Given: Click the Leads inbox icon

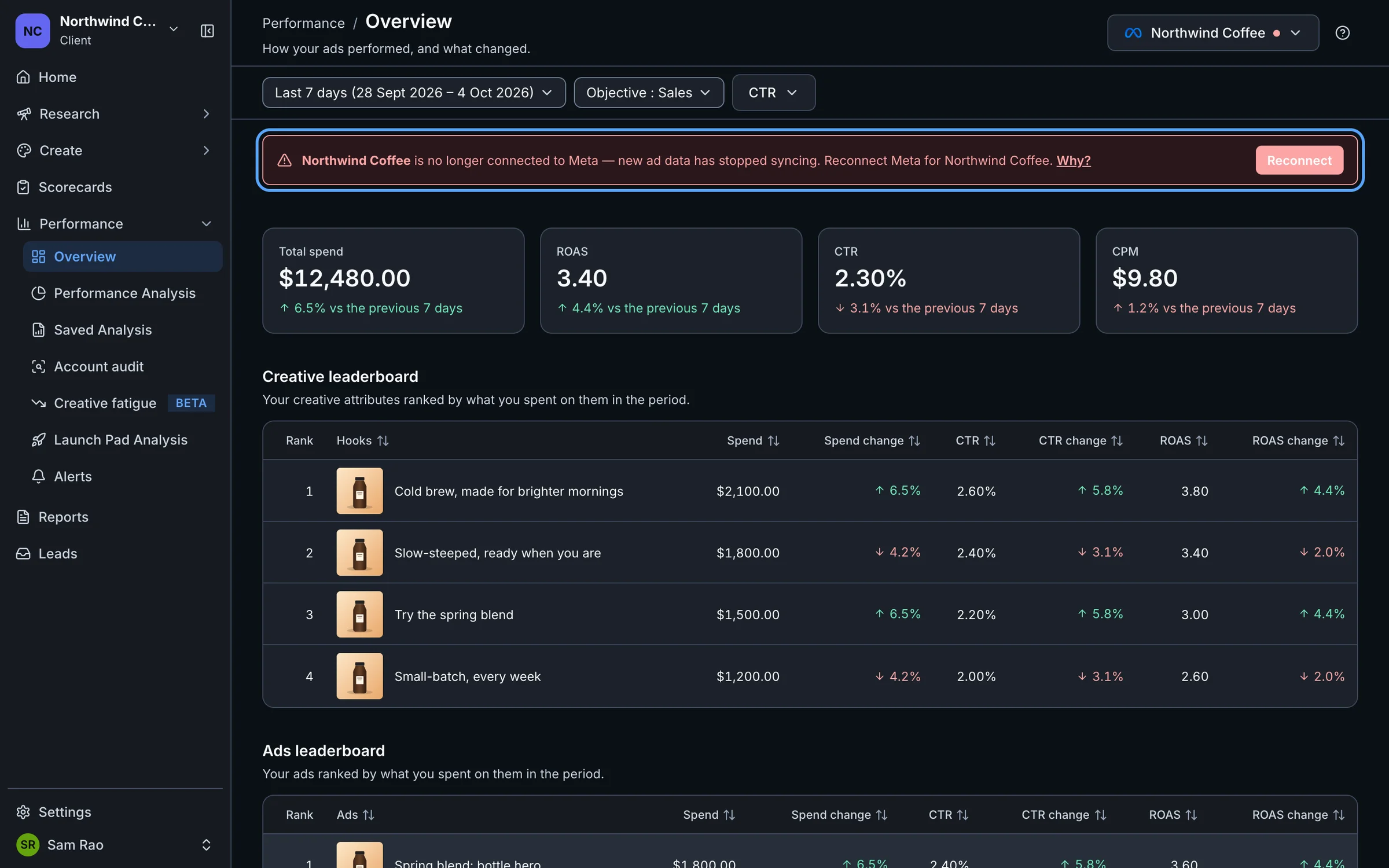Looking at the screenshot, I should click(x=23, y=554).
